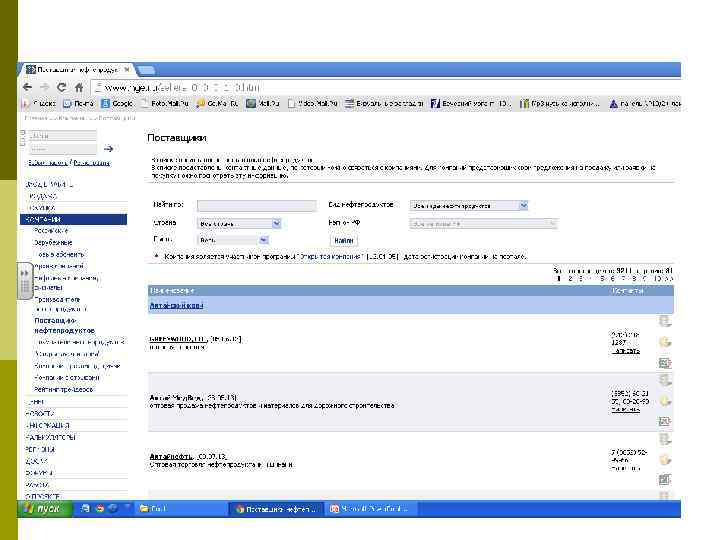Open the Почта bookmark

(79, 104)
